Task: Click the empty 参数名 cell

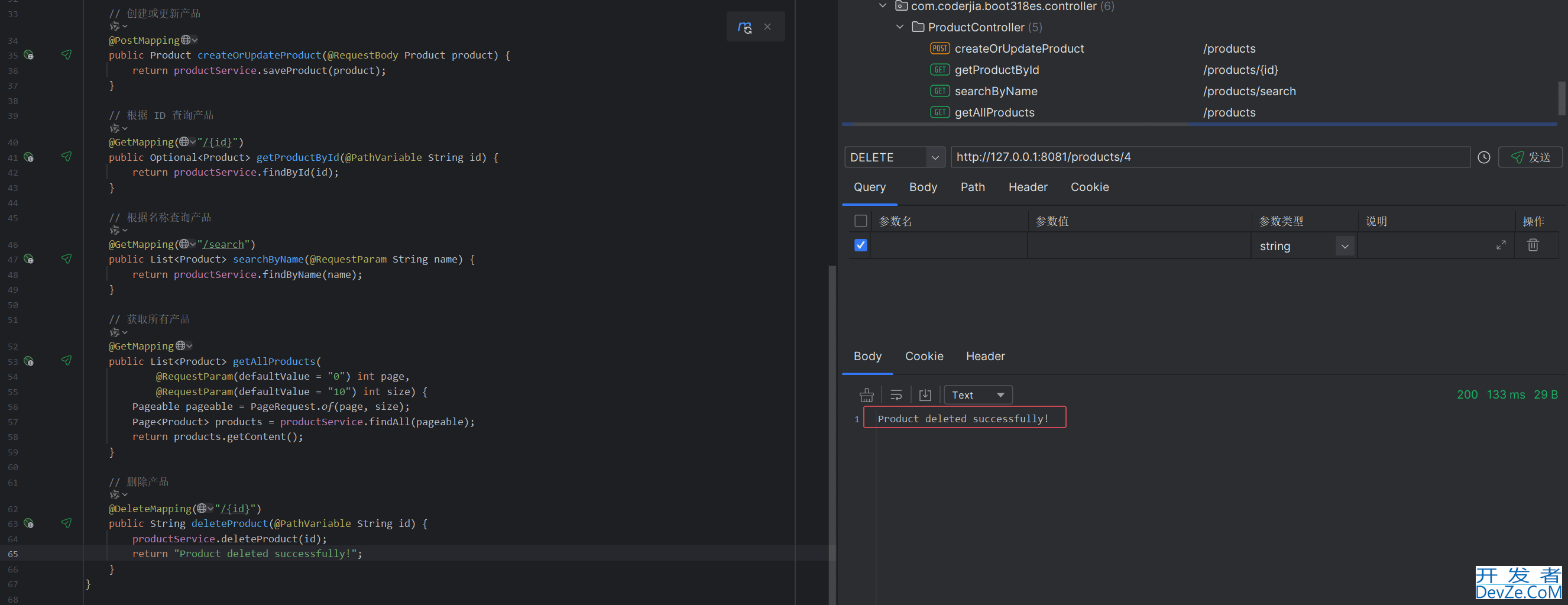Action: pyautogui.click(x=949, y=245)
